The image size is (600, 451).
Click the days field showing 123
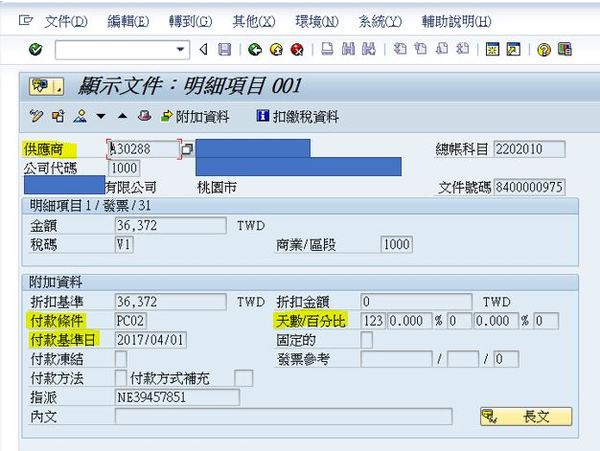point(373,321)
